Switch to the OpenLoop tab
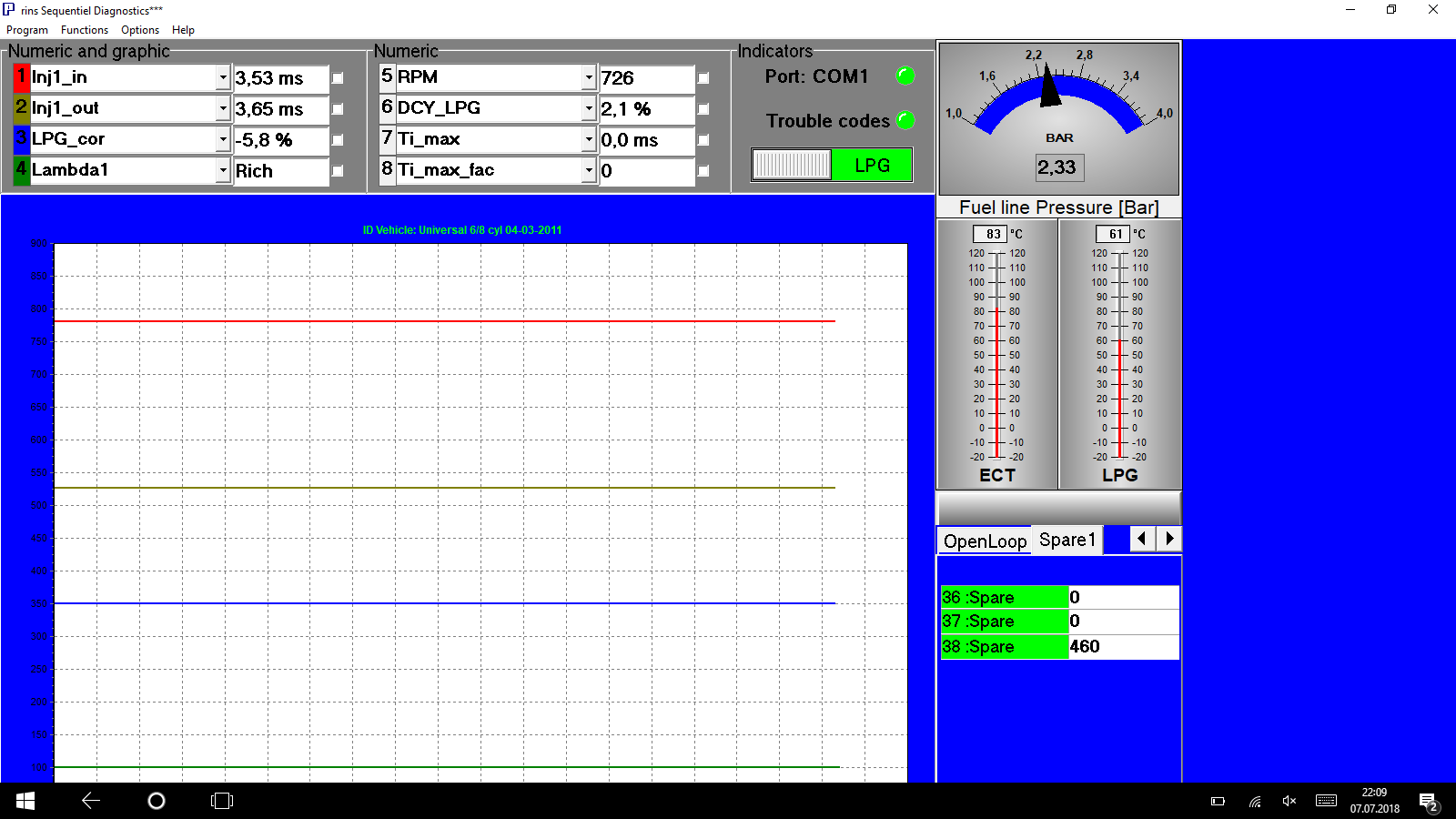This screenshot has height=819, width=1456. [985, 541]
